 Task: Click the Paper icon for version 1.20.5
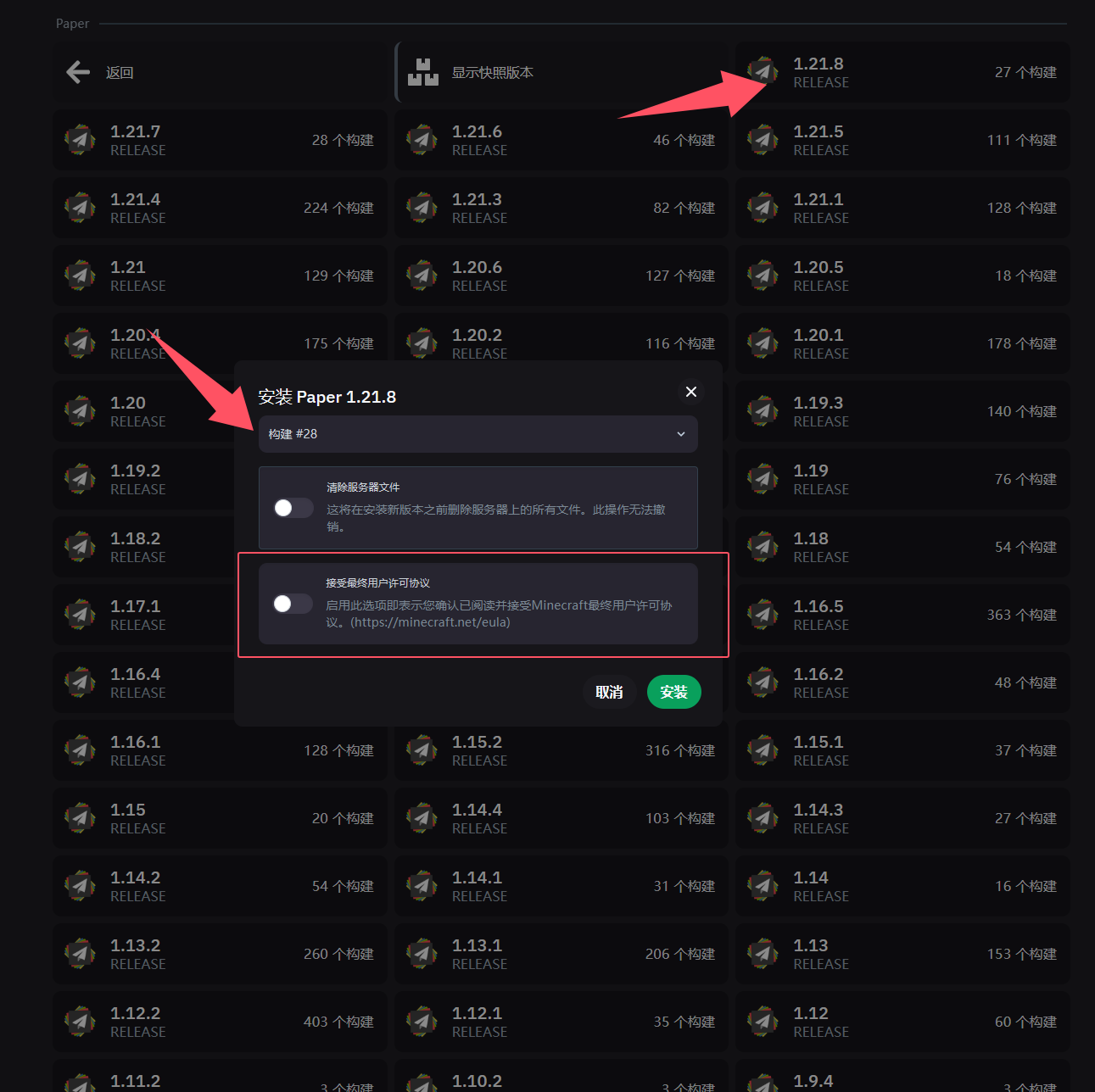763,276
